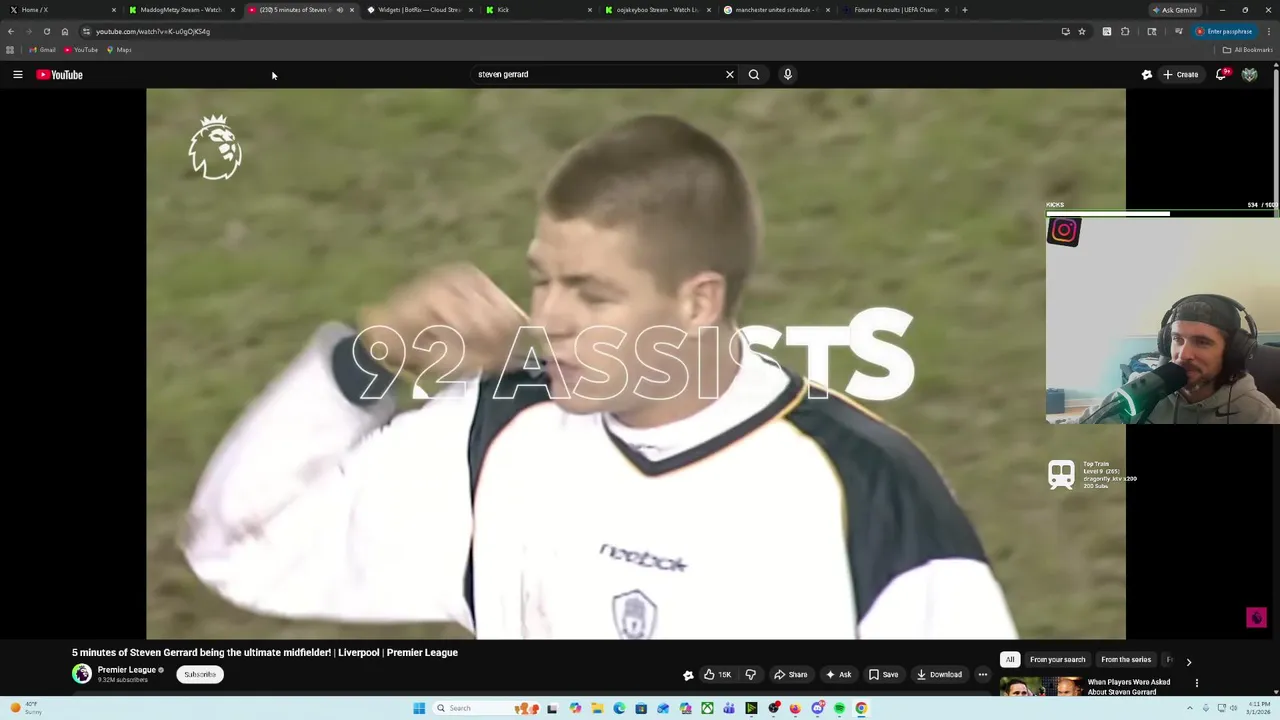The height and width of the screenshot is (720, 1280).
Task: Switch to the Kick tab
Action: 538,10
